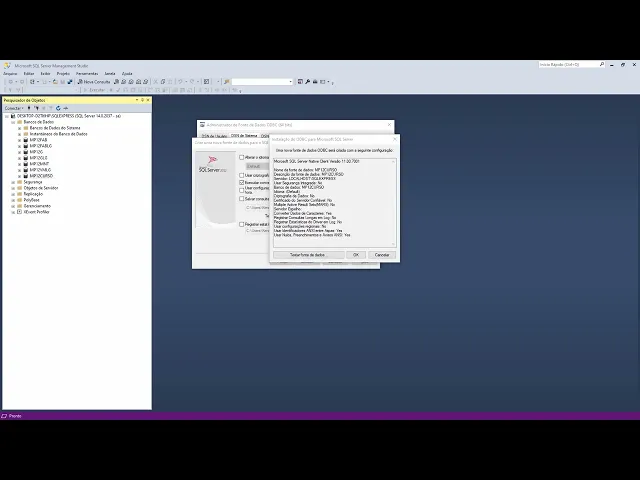Open the Ajuda menu
Viewport: 640px width, 480px height.
point(127,73)
